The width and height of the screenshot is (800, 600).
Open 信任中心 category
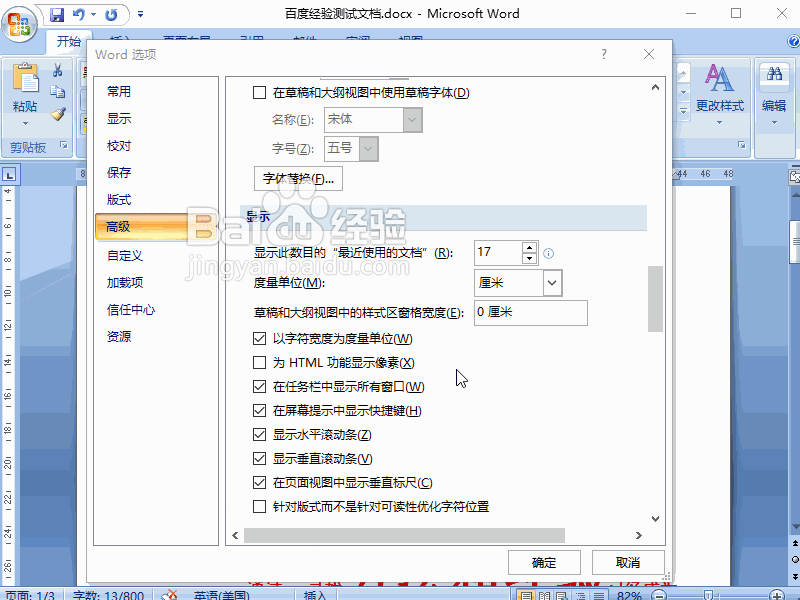click(131, 309)
